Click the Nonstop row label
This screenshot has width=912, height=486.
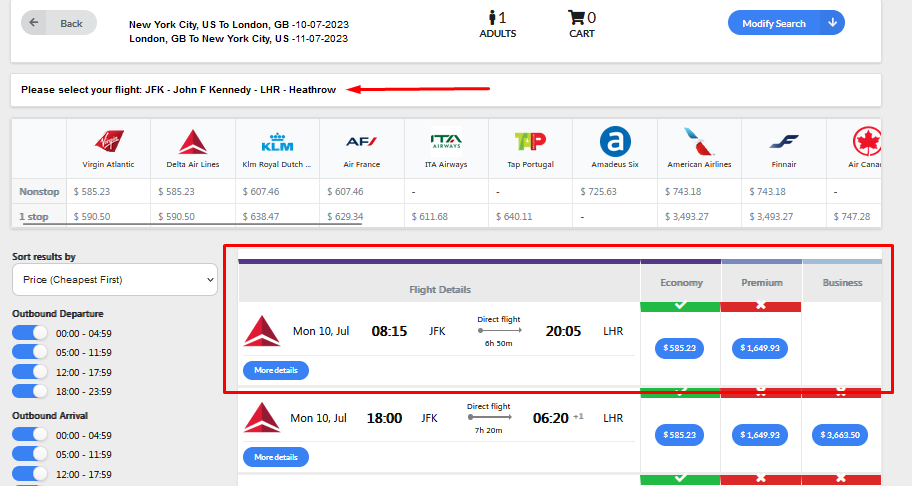click(39, 191)
